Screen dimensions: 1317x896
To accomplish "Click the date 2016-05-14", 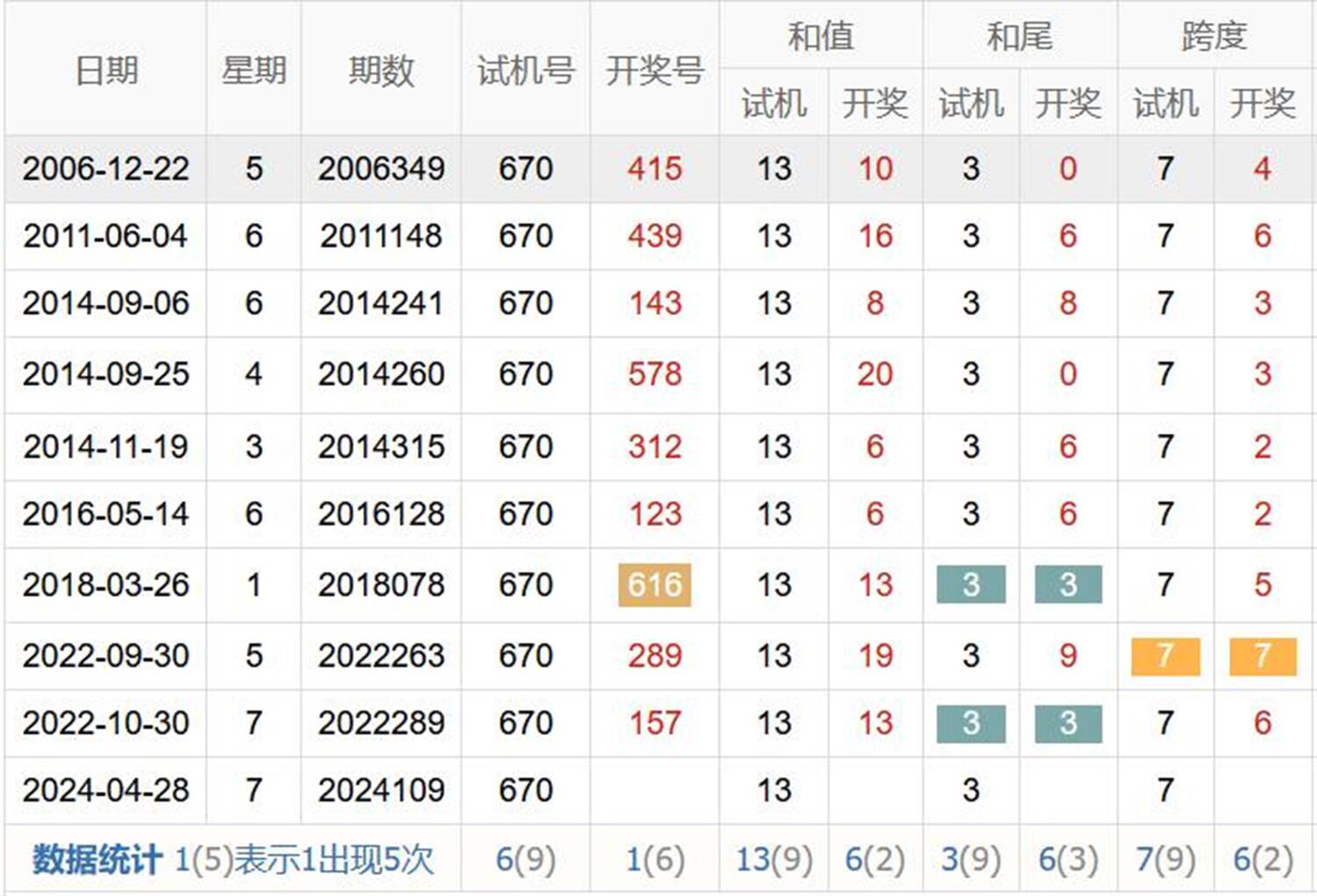I will [x=105, y=514].
